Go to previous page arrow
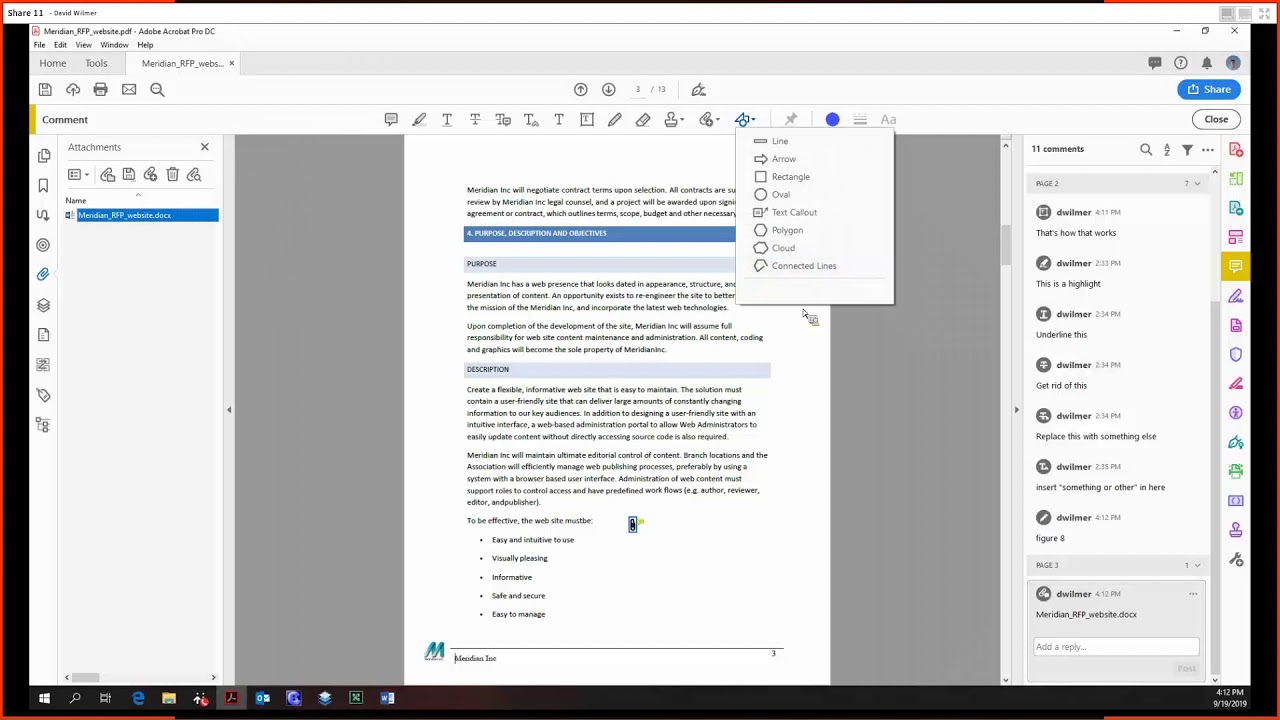 (x=580, y=89)
